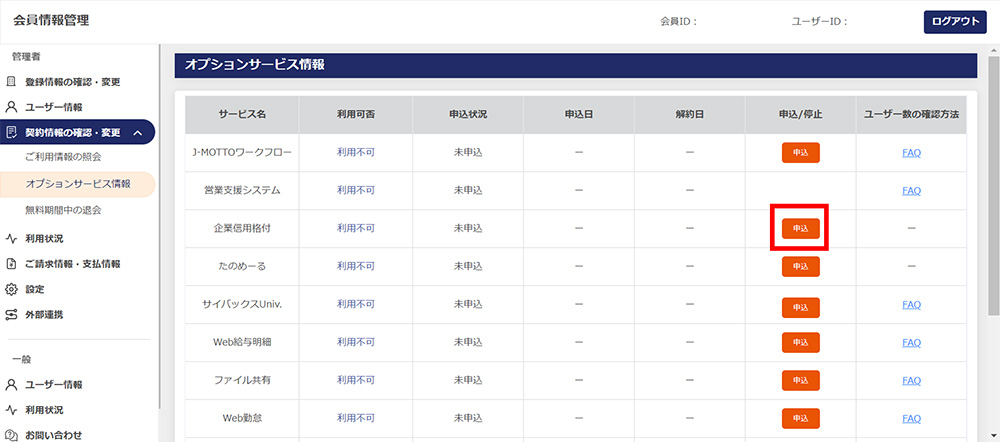Viewport: 1000px width, 442px height.
Task: Open 無料期間中の退会 submenu item
Action: point(63,210)
